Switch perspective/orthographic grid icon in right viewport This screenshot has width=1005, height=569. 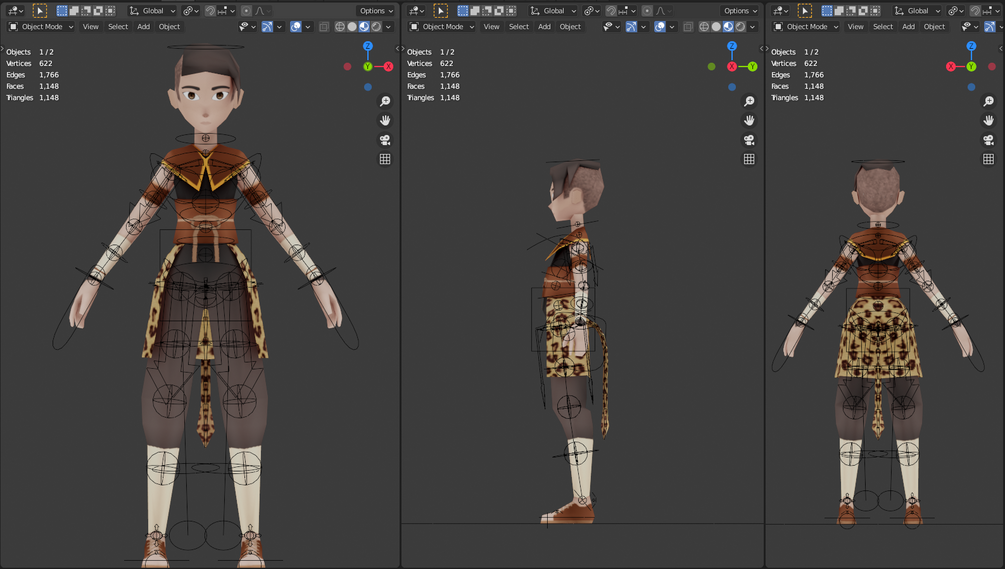[x=988, y=159]
